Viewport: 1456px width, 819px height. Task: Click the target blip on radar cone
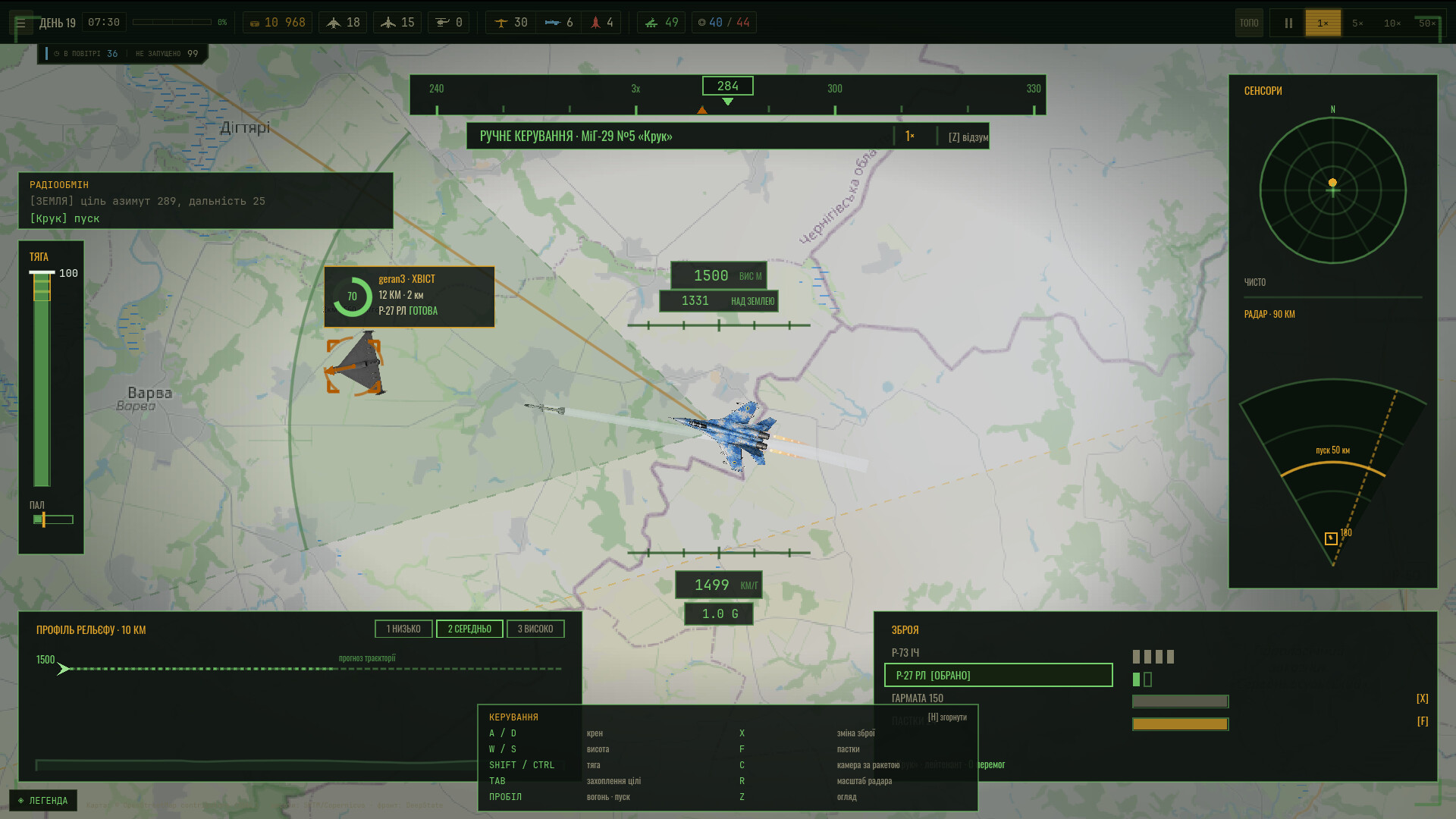click(x=1331, y=538)
